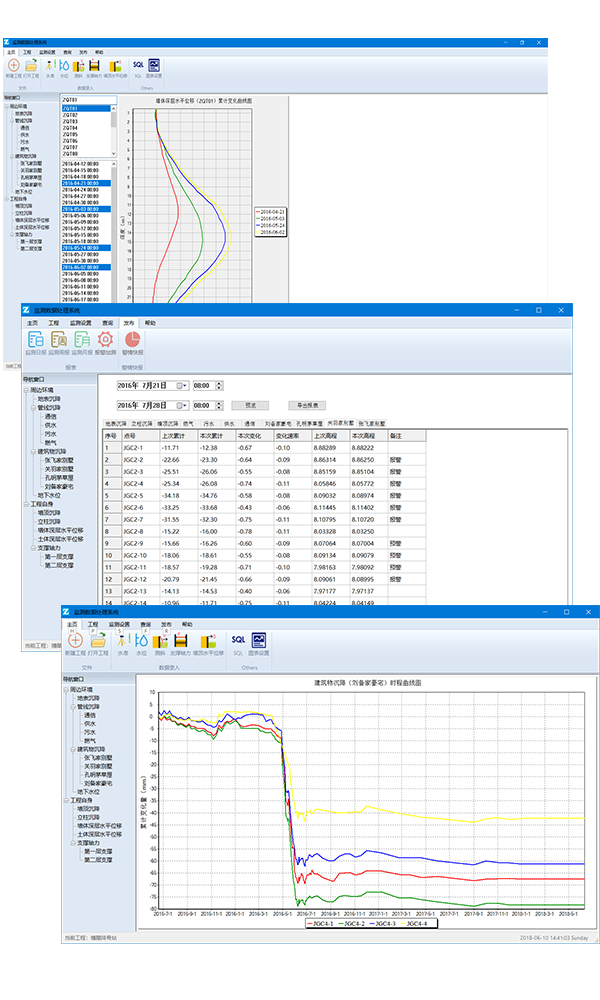600x1000 pixels.
Task: Click the 8.07064 cell in the table
Action: (331, 543)
